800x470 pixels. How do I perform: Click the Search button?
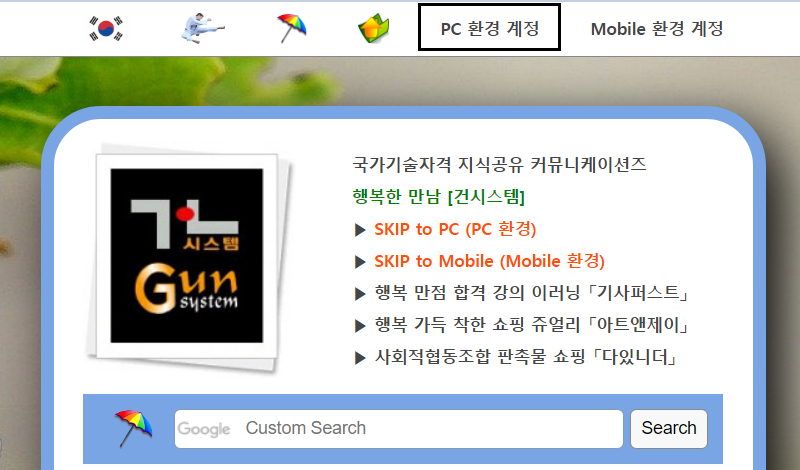(669, 429)
